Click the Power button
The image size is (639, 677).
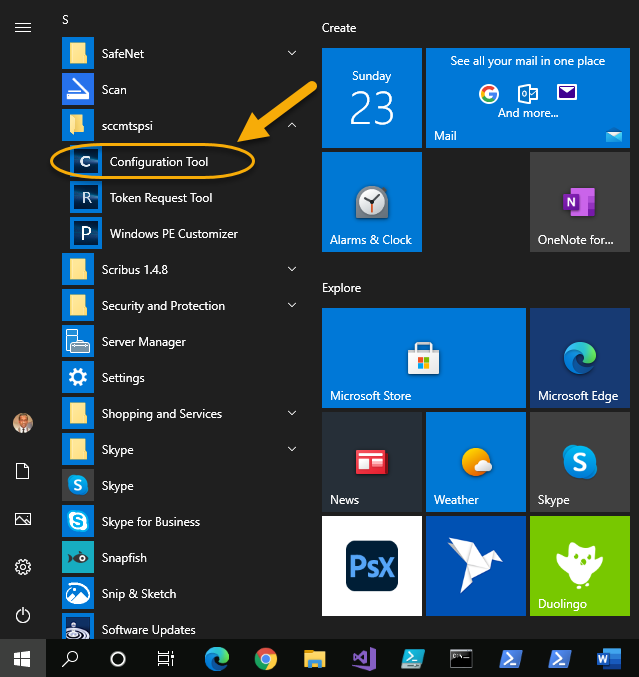point(22,615)
